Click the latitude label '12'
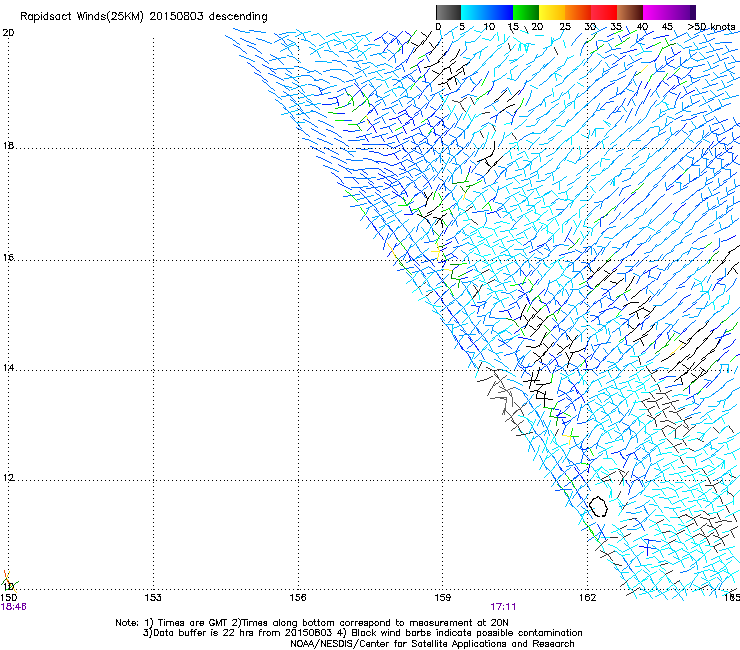The width and height of the screenshot is (740, 650). [x=8, y=478]
